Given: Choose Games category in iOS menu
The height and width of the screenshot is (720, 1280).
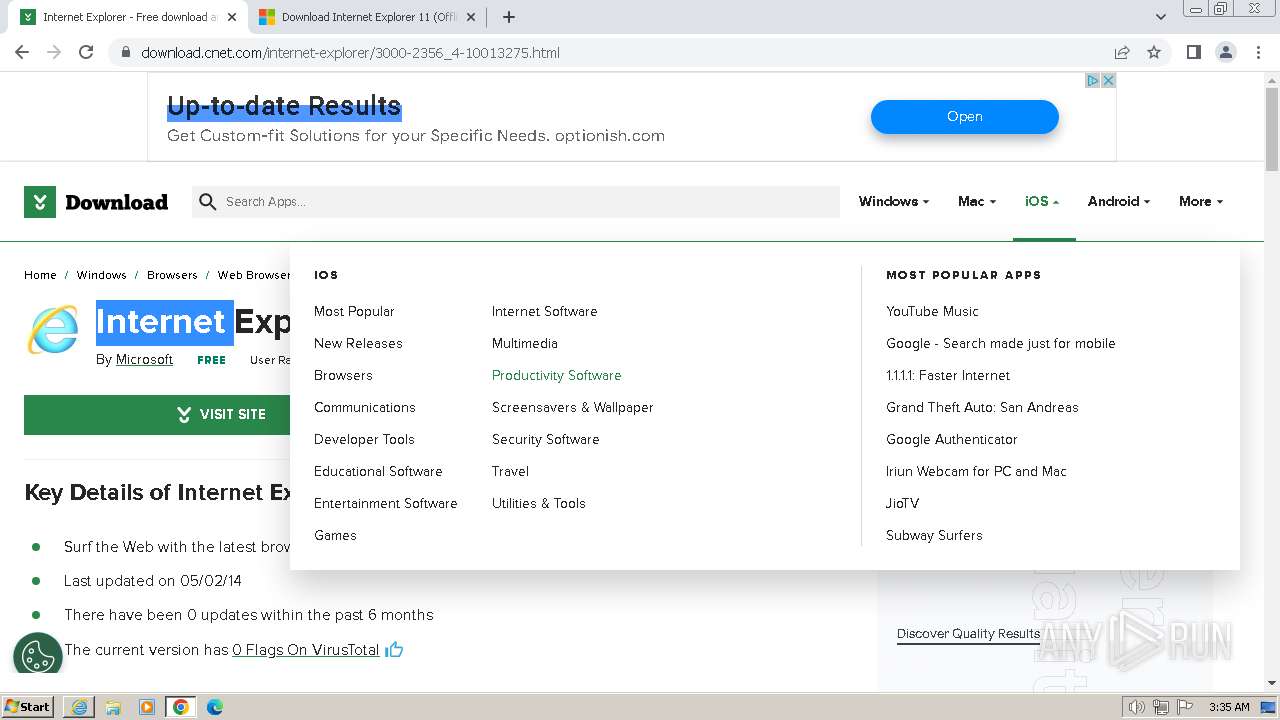Looking at the screenshot, I should (335, 535).
